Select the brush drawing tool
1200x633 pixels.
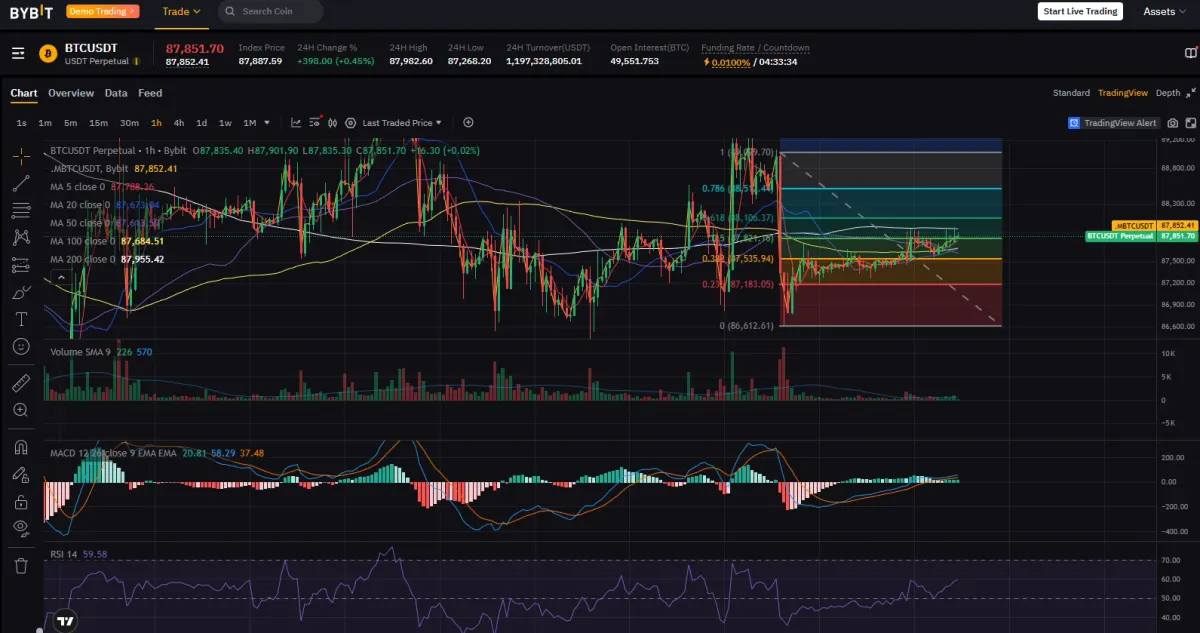pyautogui.click(x=21, y=292)
